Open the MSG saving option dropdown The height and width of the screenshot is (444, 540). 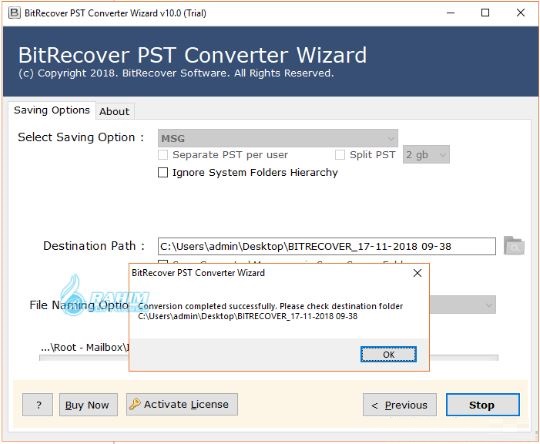278,138
